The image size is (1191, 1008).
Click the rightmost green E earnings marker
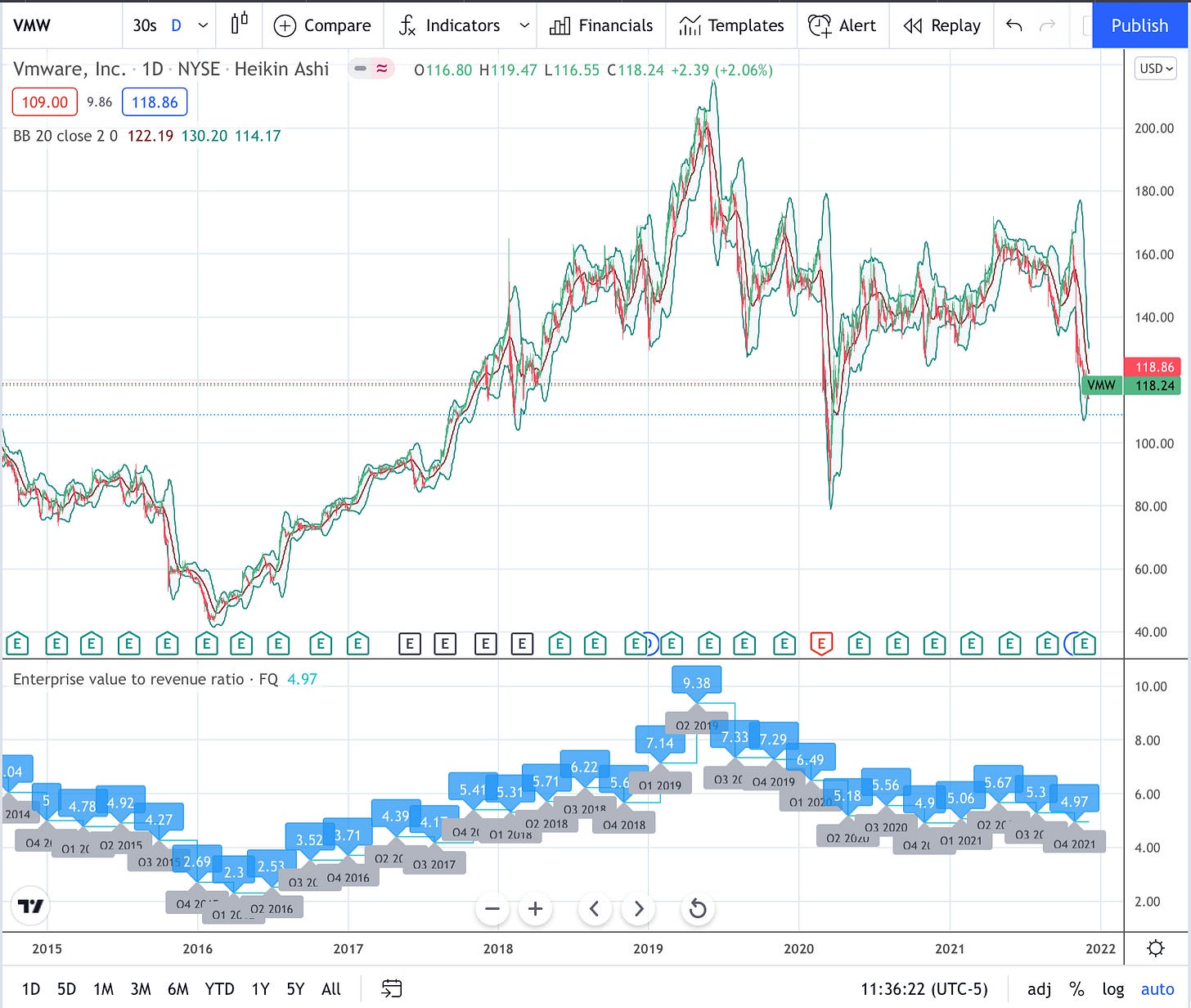[x=1085, y=644]
